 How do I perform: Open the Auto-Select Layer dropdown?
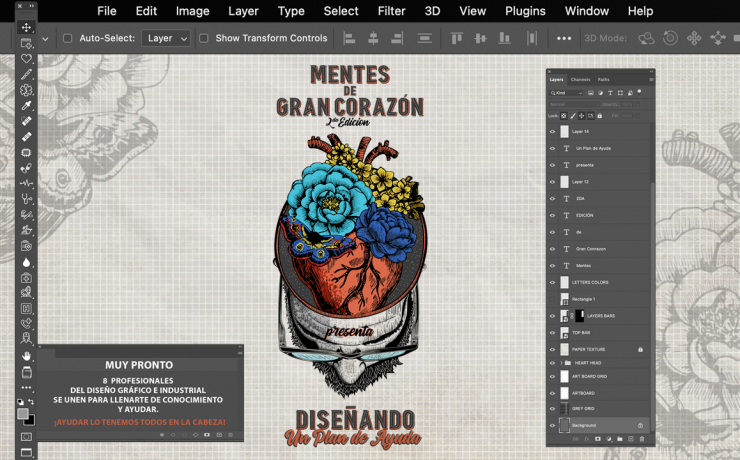(x=166, y=38)
